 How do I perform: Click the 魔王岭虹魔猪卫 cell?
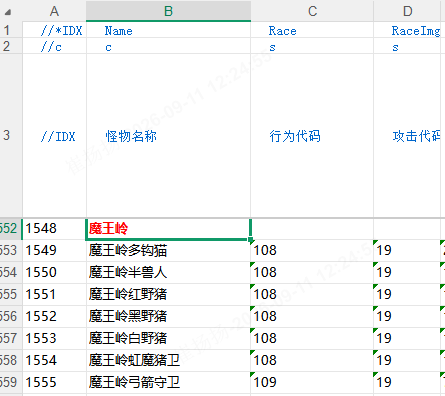(168, 360)
